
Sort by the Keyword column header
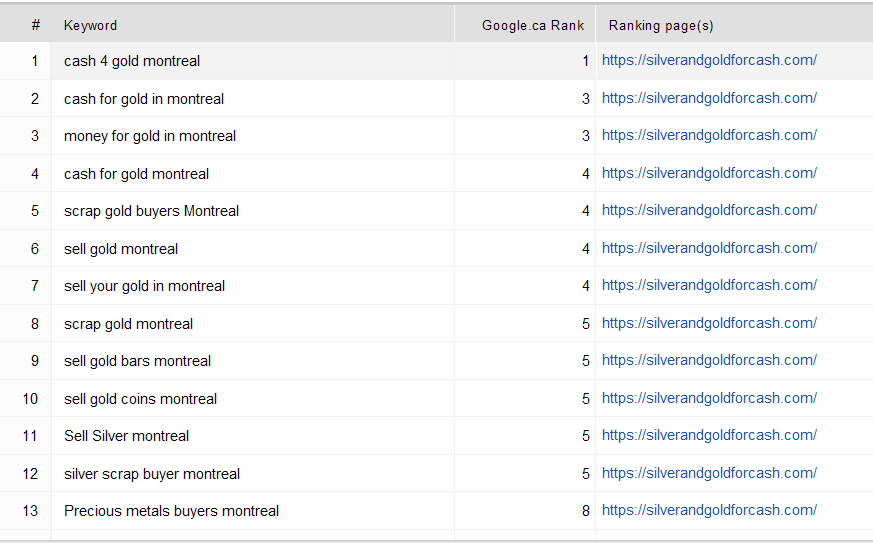(x=90, y=26)
